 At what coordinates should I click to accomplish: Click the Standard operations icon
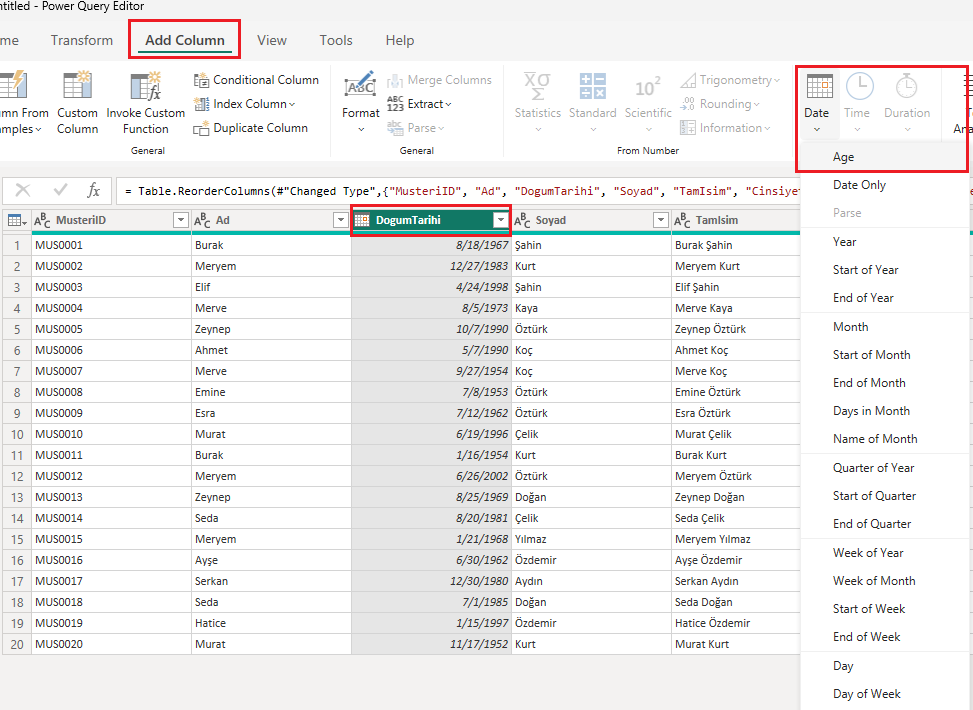point(593,86)
